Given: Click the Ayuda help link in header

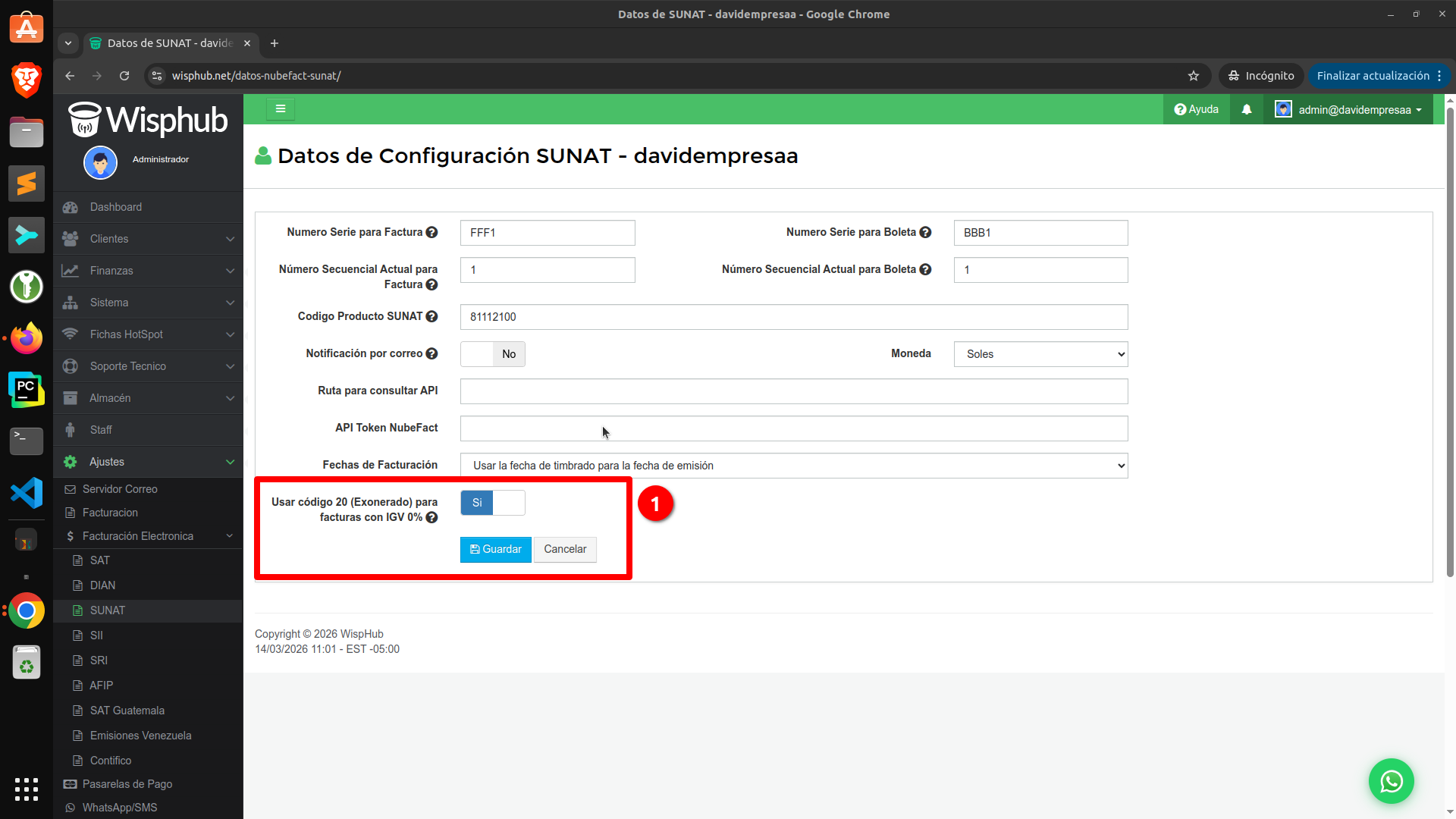Looking at the screenshot, I should [x=1197, y=110].
